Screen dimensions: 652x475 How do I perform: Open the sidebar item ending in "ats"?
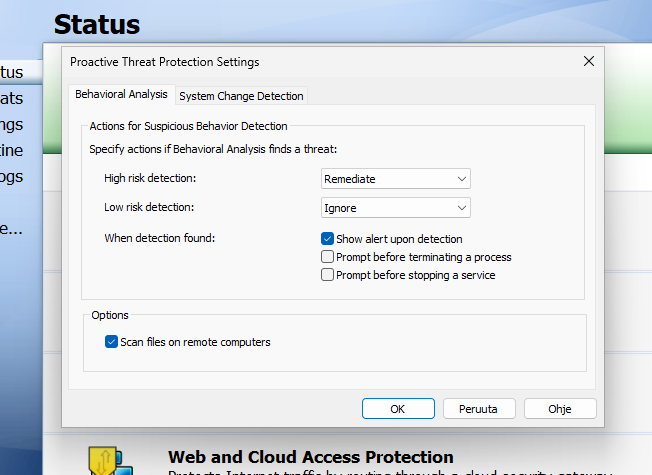click(x=14, y=98)
